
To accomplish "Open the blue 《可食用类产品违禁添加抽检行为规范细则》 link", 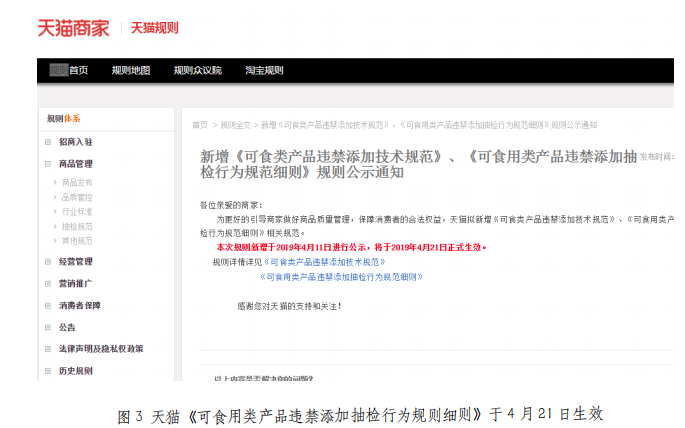I will point(341,277).
